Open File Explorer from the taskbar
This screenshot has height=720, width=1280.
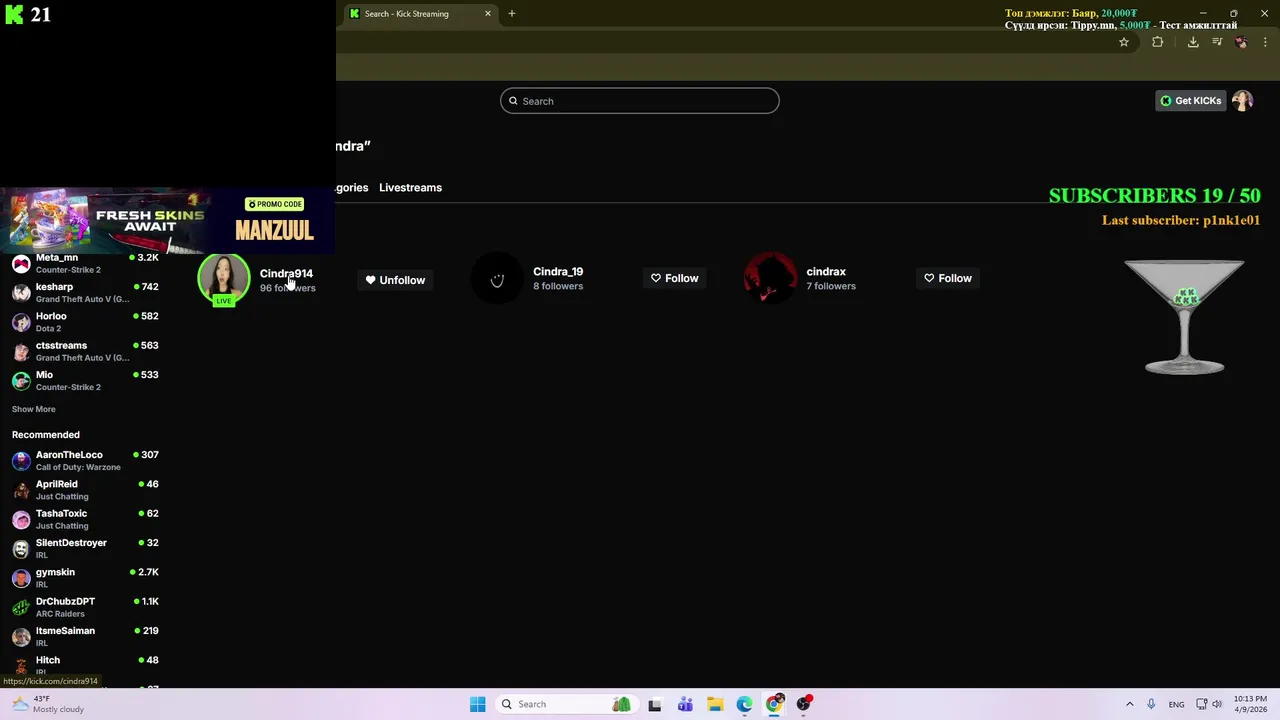coord(715,704)
